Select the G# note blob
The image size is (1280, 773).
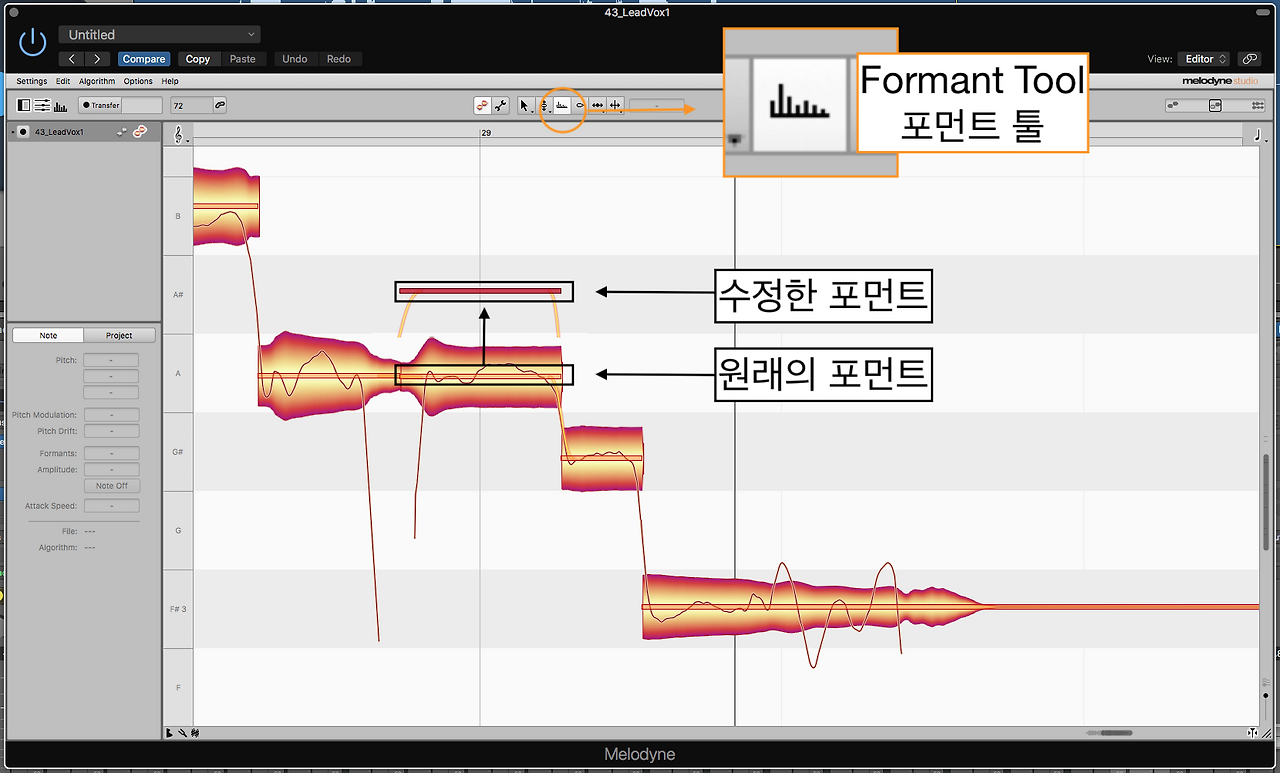pyautogui.click(x=601, y=458)
